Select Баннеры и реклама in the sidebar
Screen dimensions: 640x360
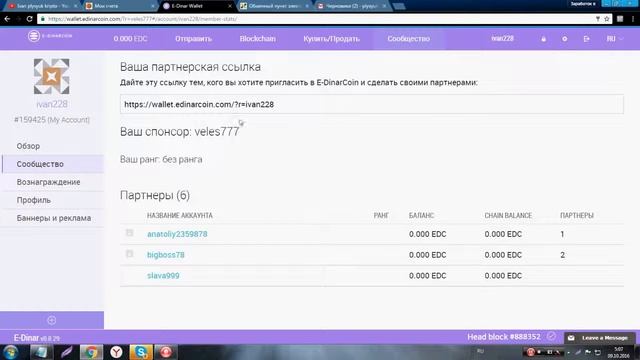53,218
